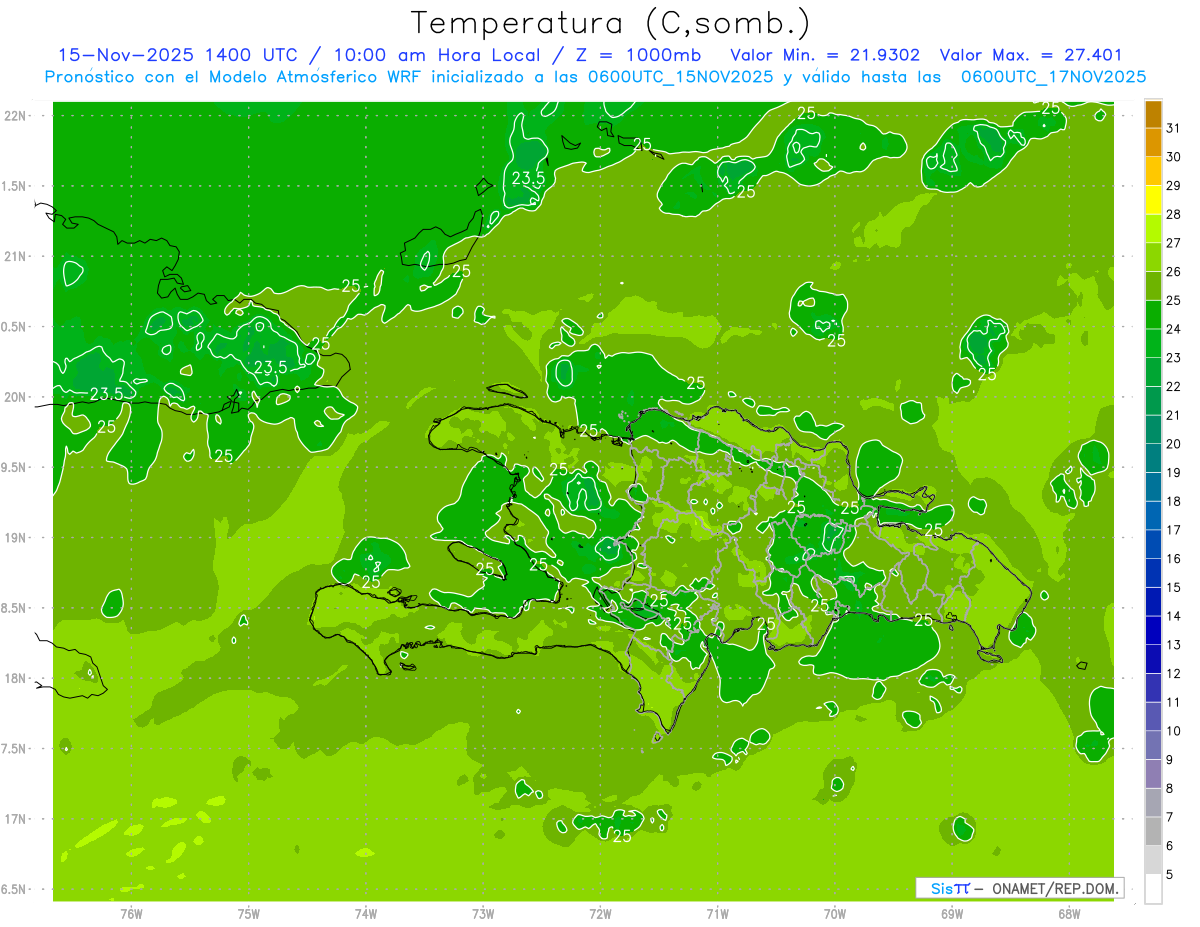1200x927 pixels.
Task: Click the 76W longitude axis label
Action: point(131,914)
